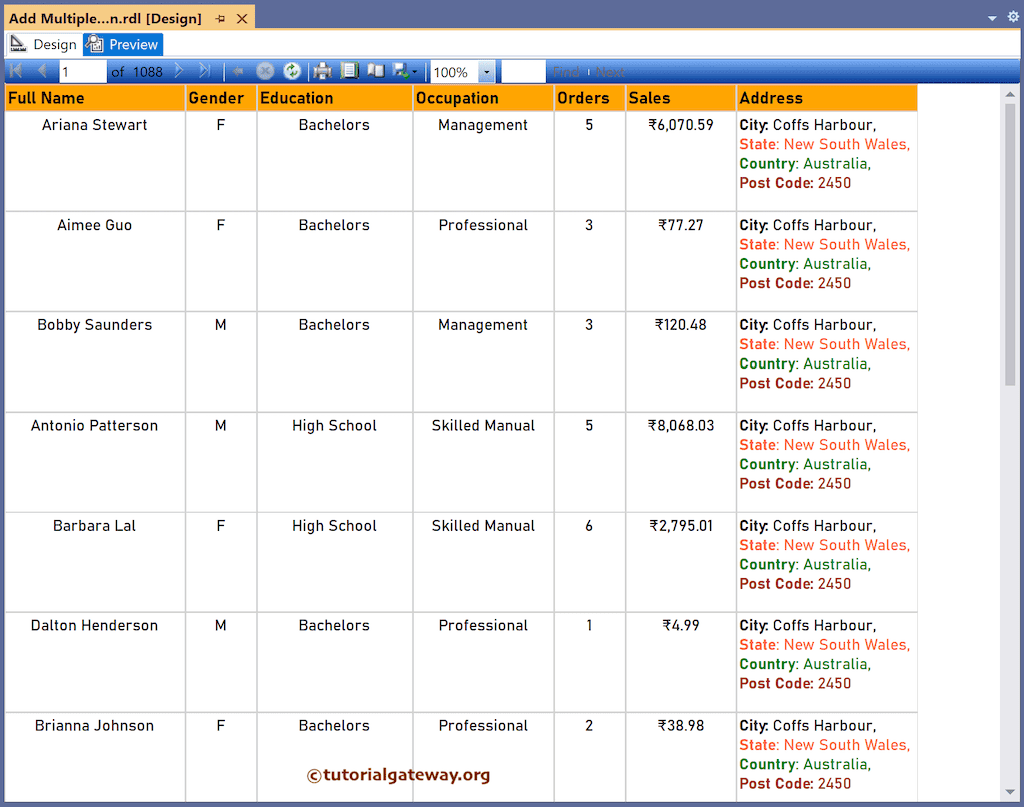This screenshot has width=1024, height=807.
Task: Open the window options dropdown arrow
Action: (991, 16)
